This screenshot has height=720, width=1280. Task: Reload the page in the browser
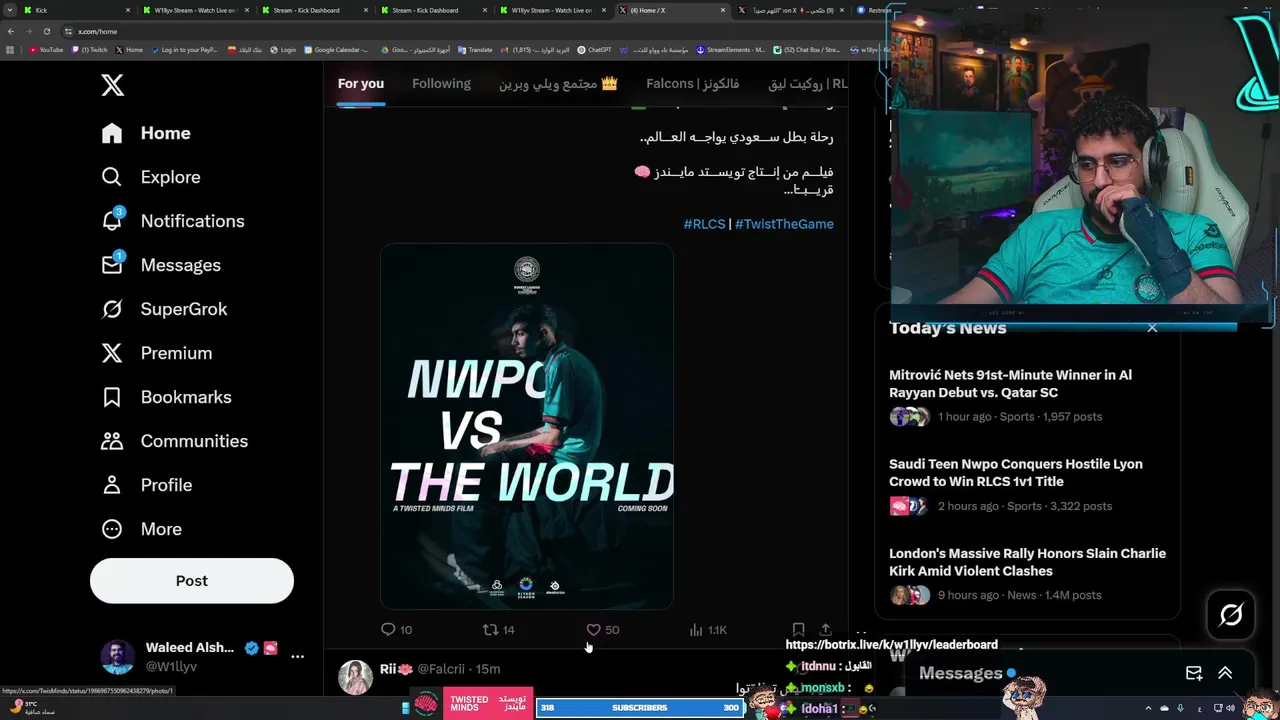click(x=46, y=31)
